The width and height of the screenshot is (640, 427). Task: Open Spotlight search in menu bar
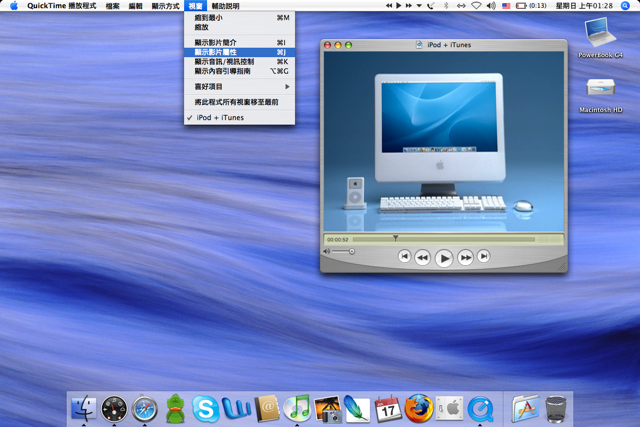point(625,6)
